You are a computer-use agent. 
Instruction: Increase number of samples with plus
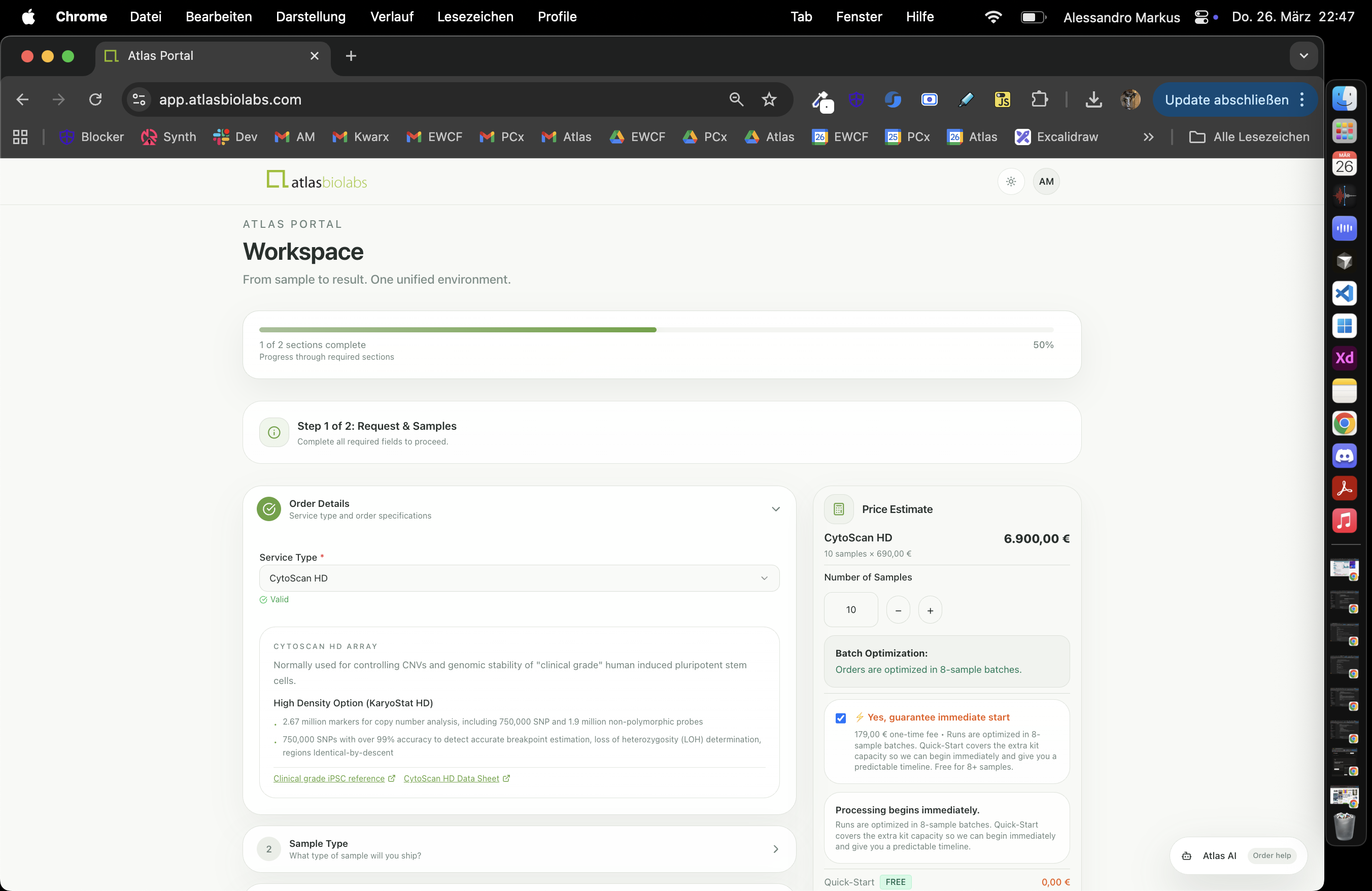coord(930,610)
